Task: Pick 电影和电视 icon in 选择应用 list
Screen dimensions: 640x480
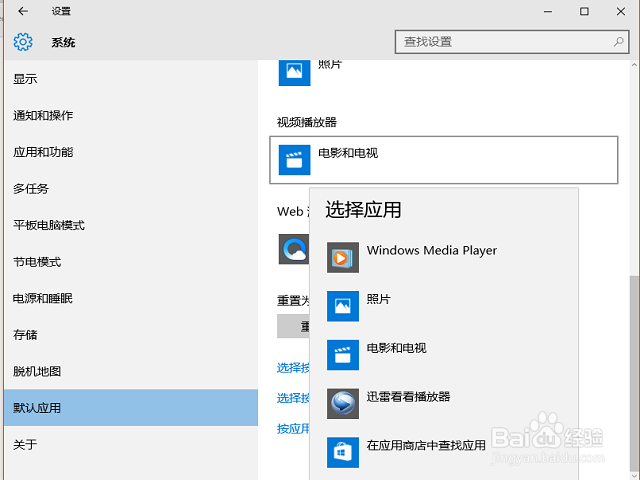Action: point(343,355)
